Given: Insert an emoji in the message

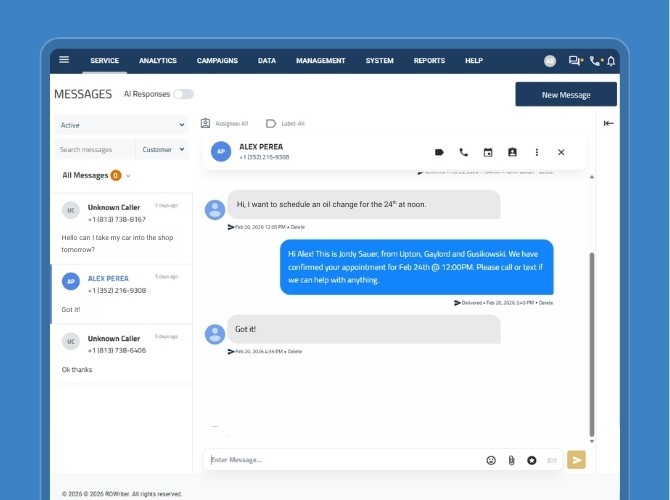Looking at the screenshot, I should point(491,460).
